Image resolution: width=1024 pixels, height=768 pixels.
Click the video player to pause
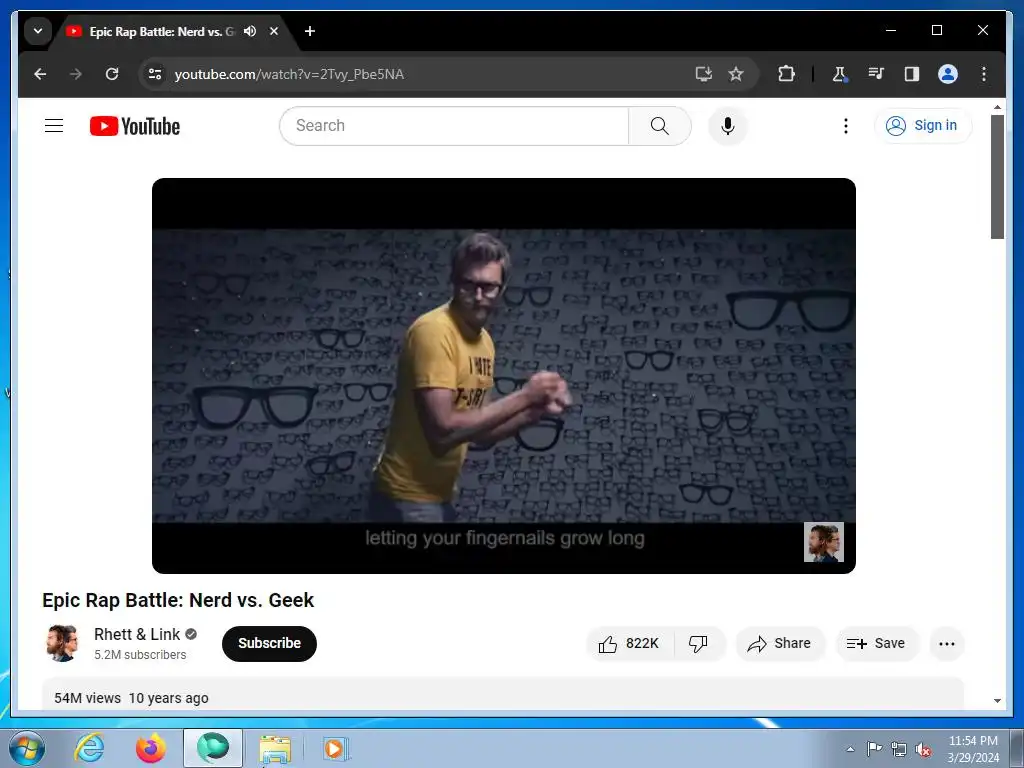[504, 376]
